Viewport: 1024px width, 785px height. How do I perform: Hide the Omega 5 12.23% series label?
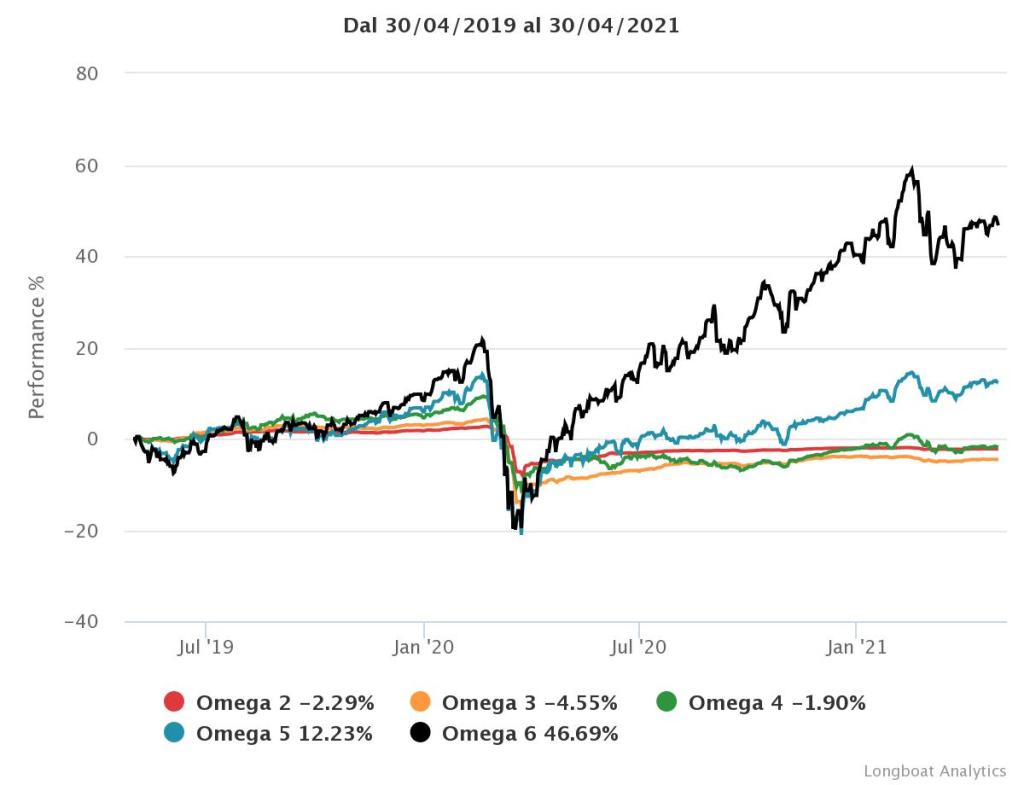point(284,733)
